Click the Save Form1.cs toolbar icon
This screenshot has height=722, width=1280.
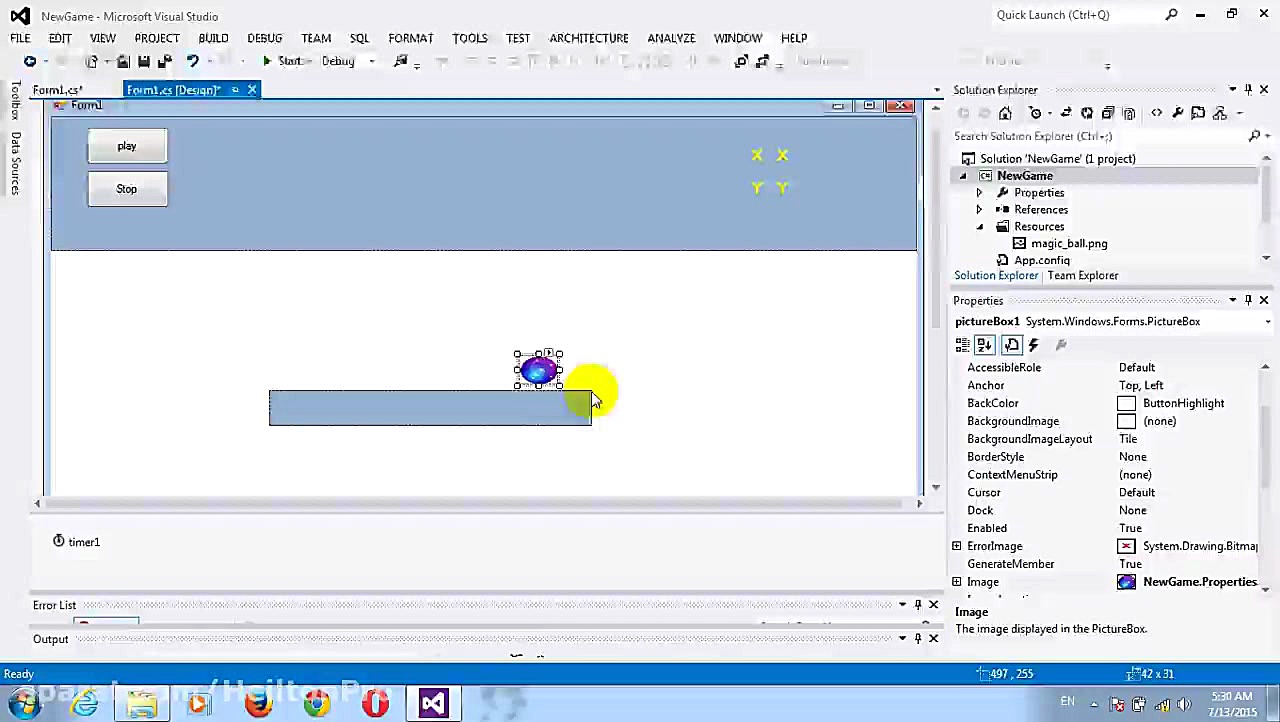tap(144, 61)
